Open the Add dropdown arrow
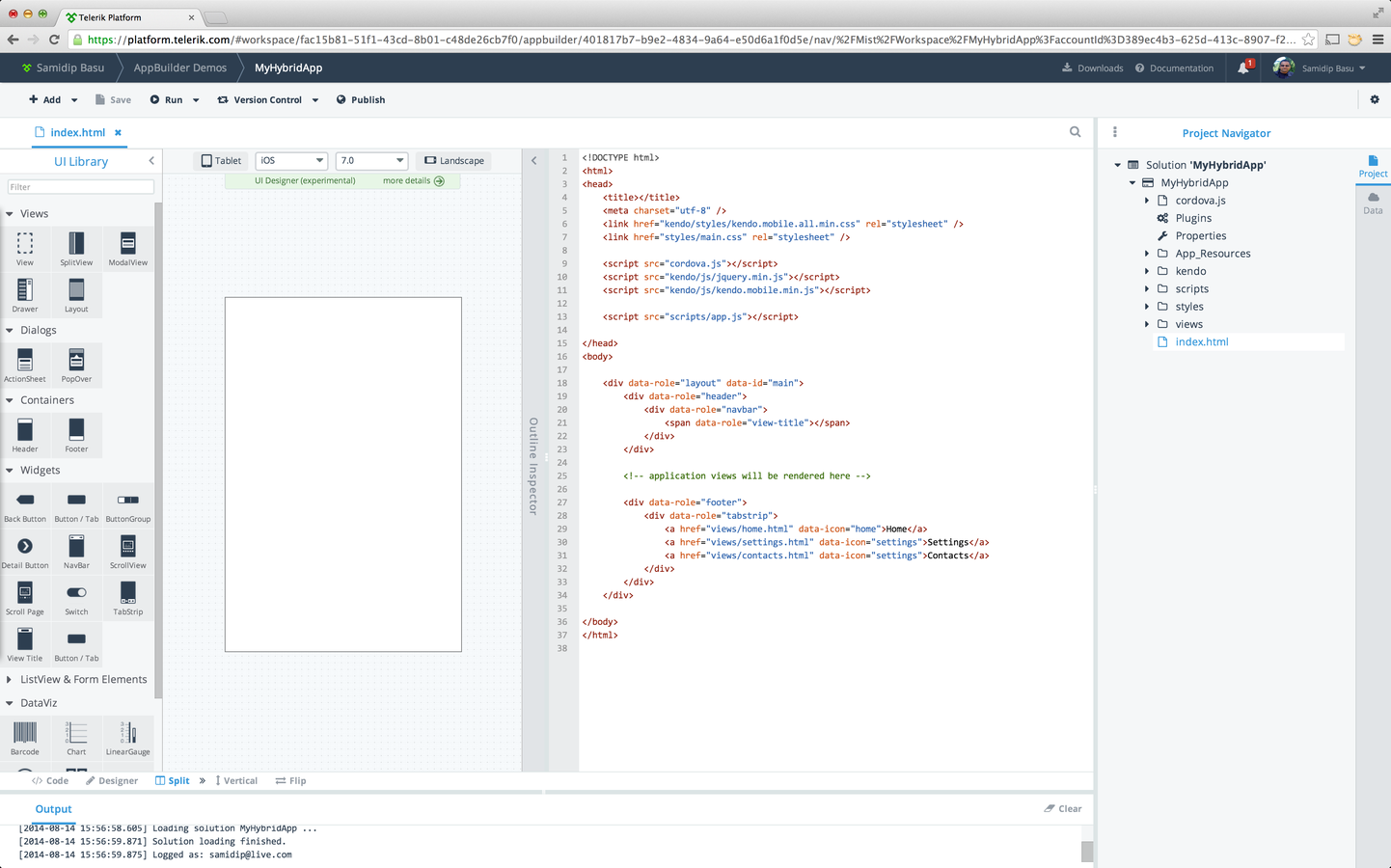 click(74, 100)
